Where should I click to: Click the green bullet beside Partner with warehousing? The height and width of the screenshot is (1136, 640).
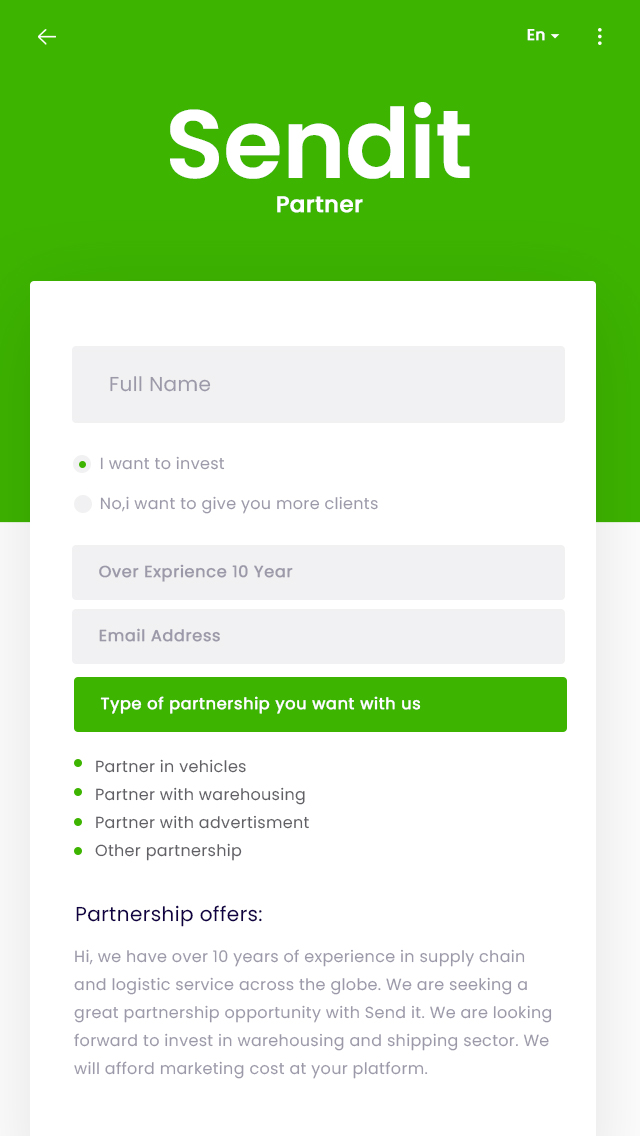click(78, 792)
